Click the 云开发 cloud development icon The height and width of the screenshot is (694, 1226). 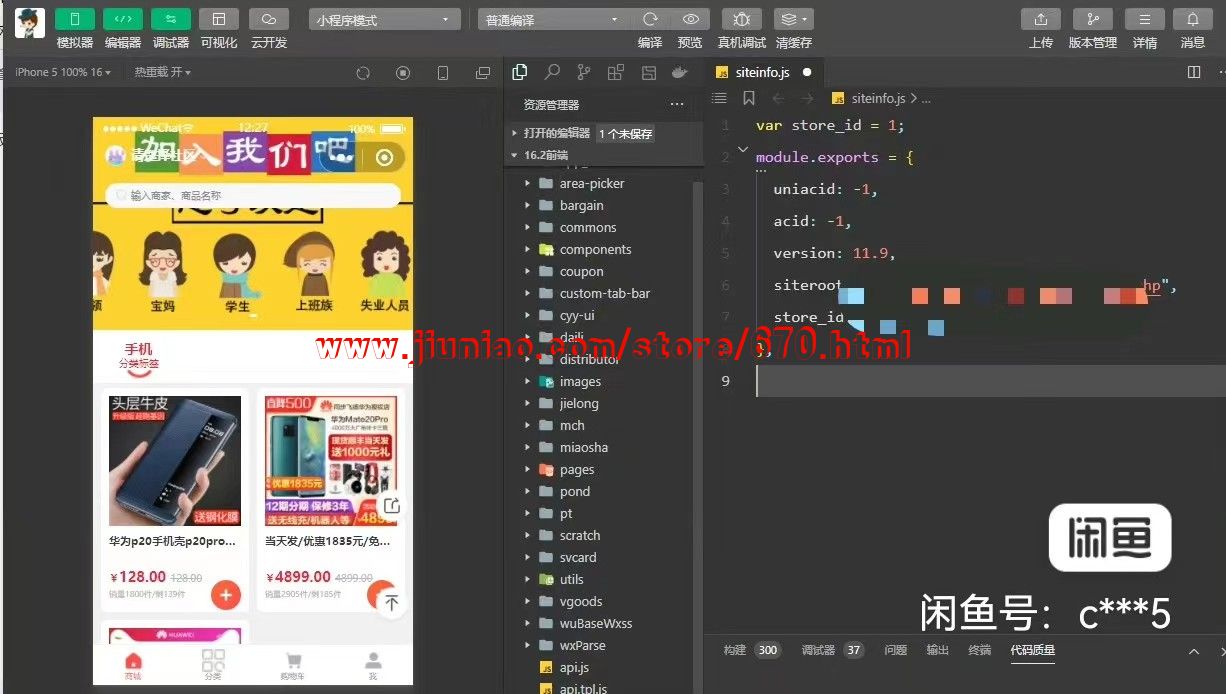[269, 20]
